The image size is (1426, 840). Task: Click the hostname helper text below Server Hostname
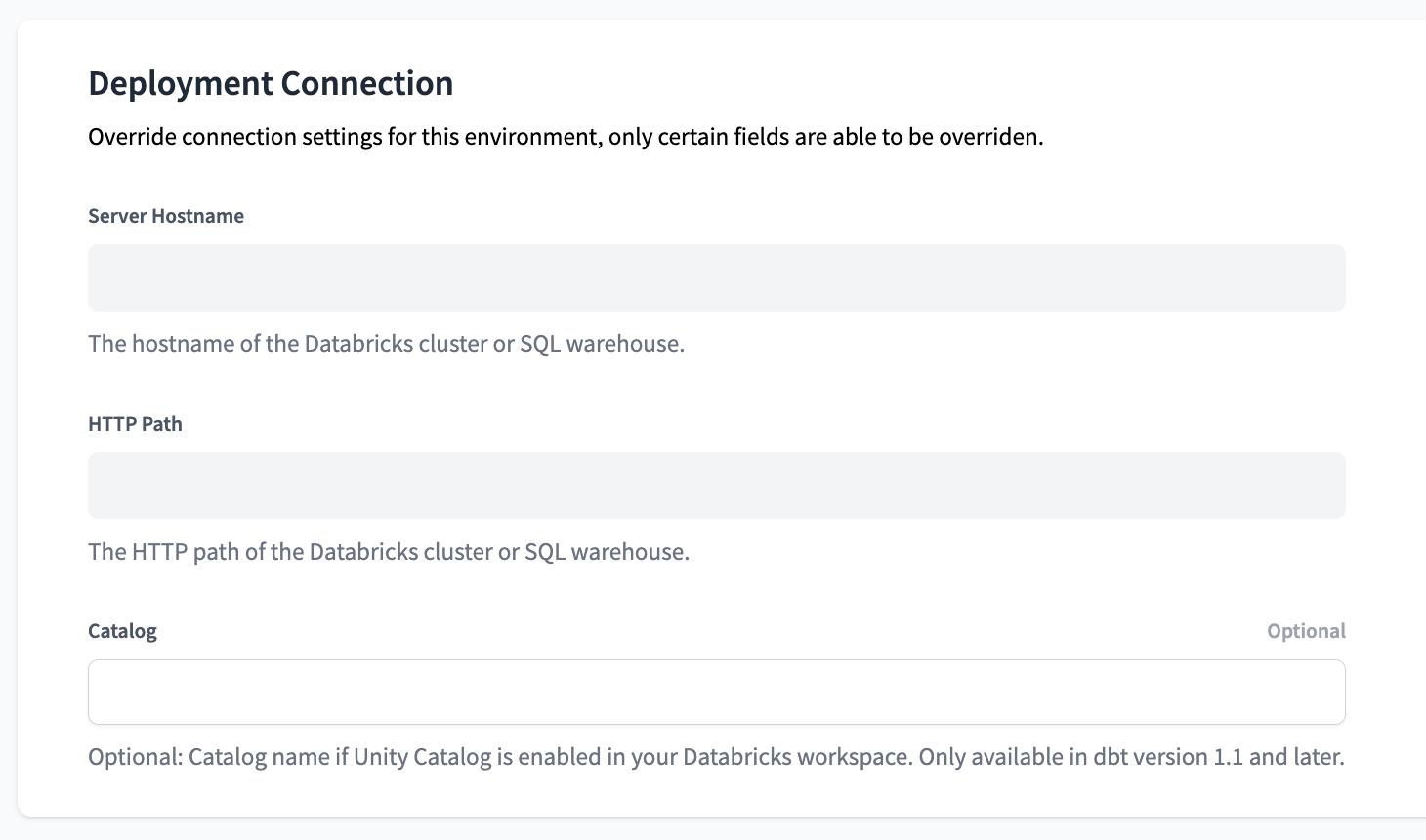tap(386, 344)
